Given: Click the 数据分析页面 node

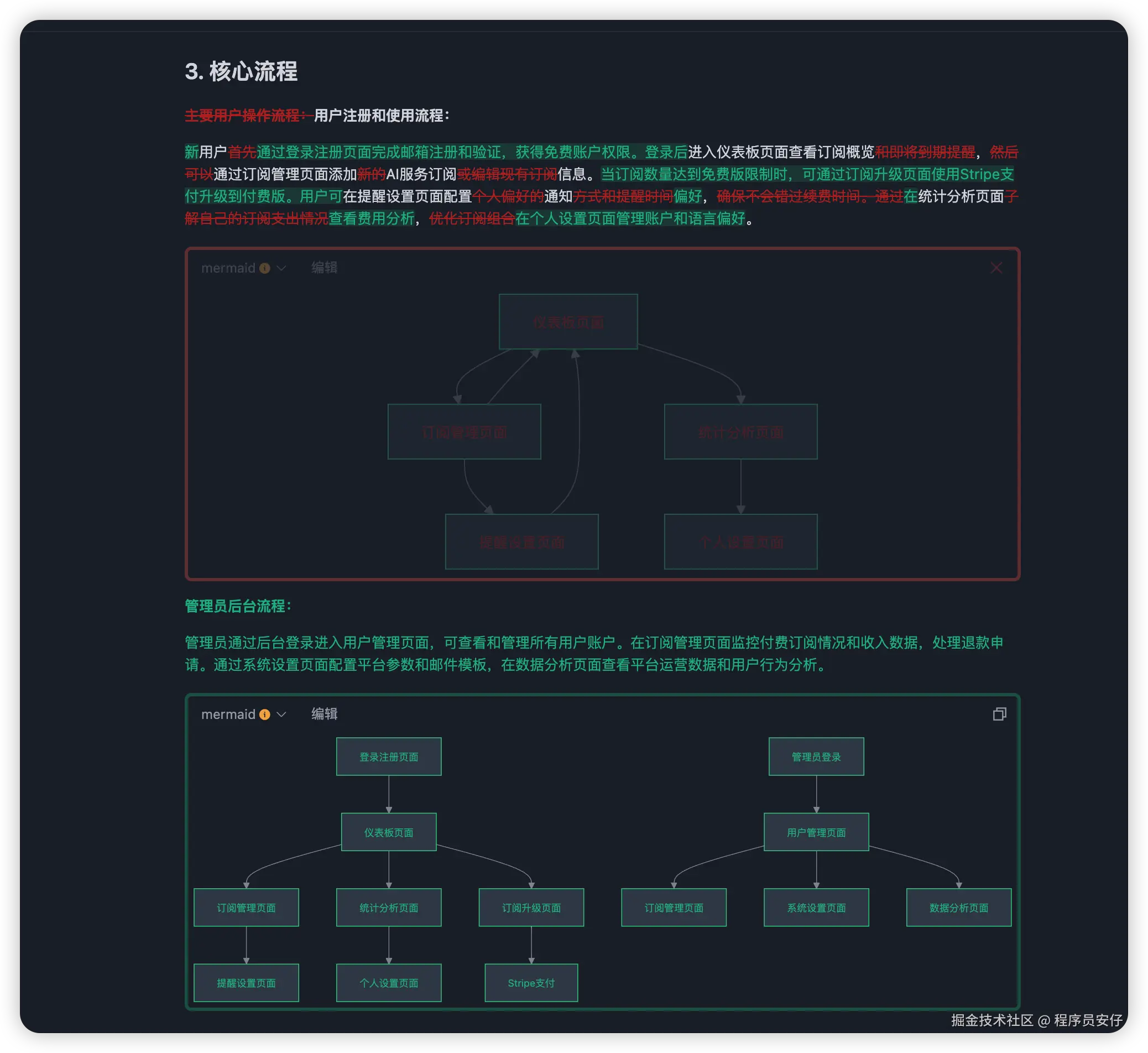Looking at the screenshot, I should (x=958, y=907).
